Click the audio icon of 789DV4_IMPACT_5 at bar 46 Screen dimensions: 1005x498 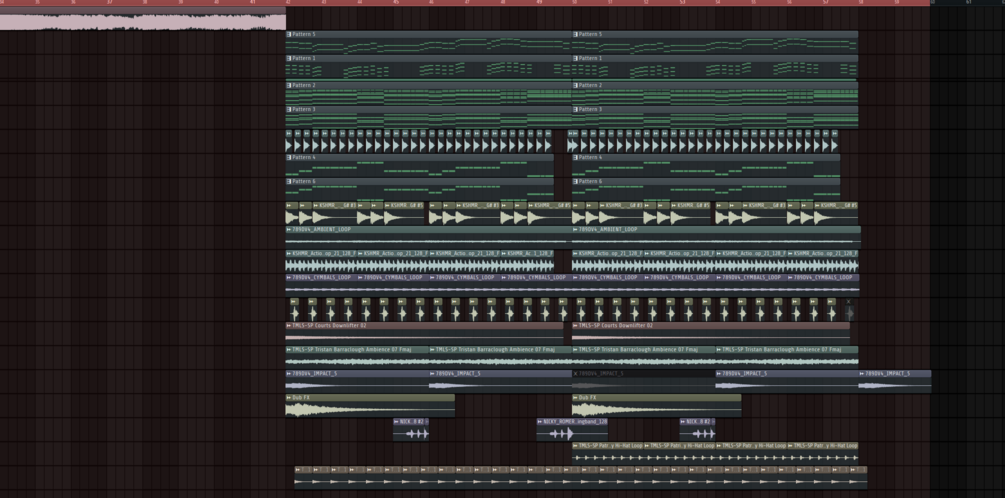(x=433, y=374)
